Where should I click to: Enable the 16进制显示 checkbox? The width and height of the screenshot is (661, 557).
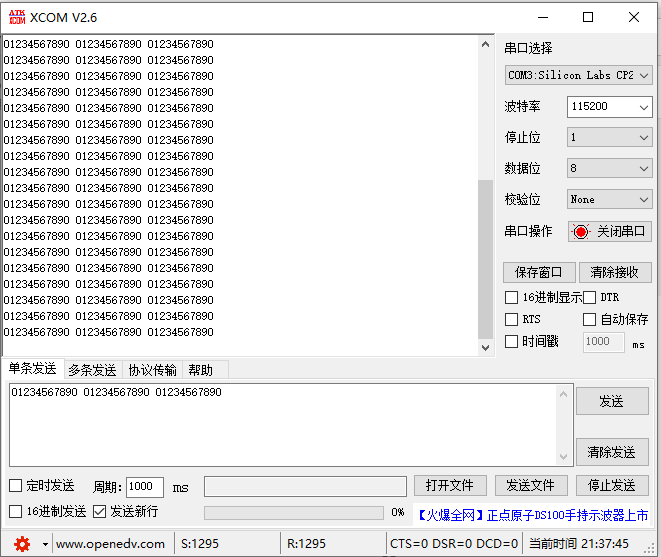click(x=511, y=297)
